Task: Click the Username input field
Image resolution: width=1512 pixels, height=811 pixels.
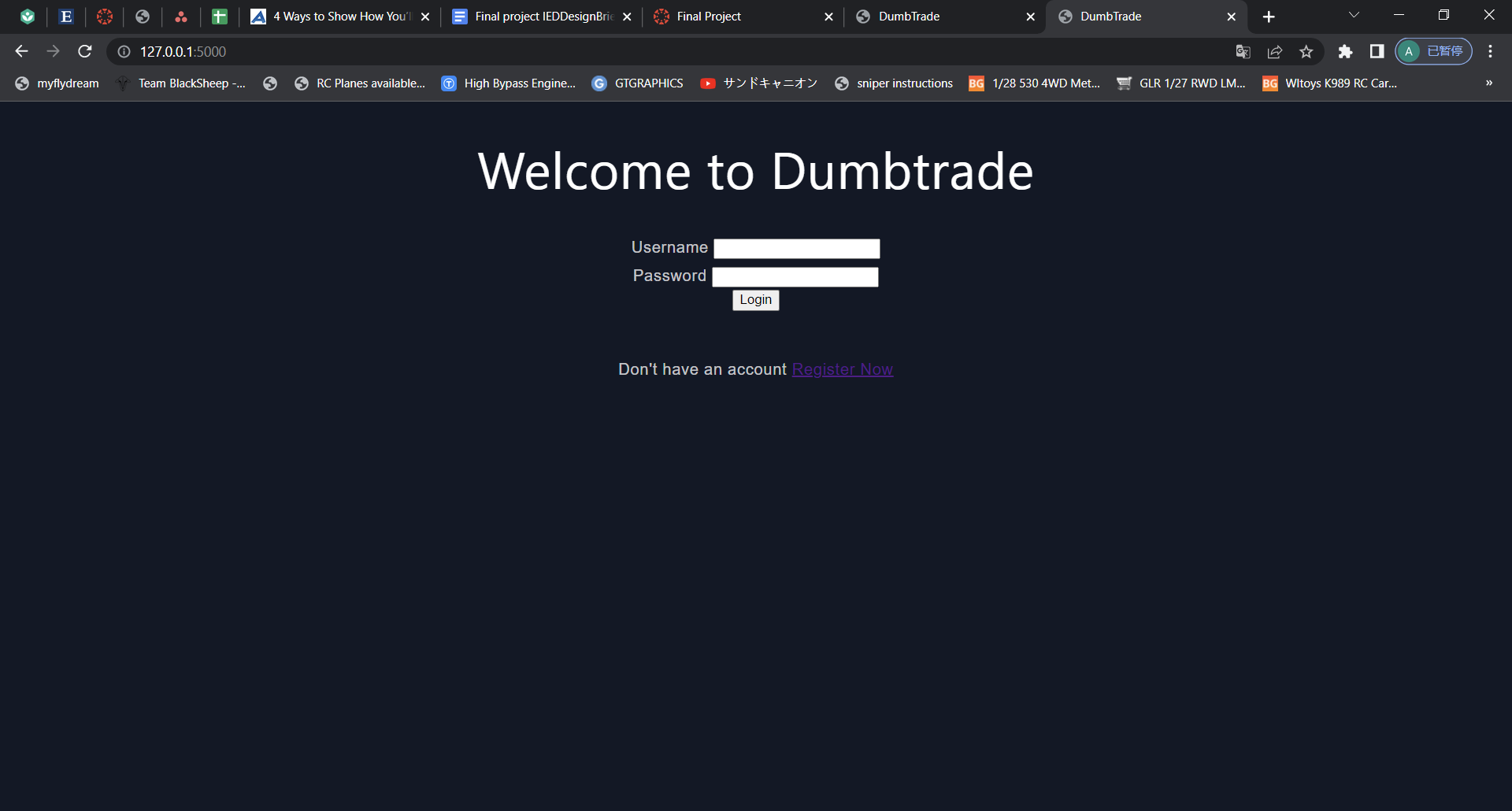Action: pyautogui.click(x=796, y=249)
